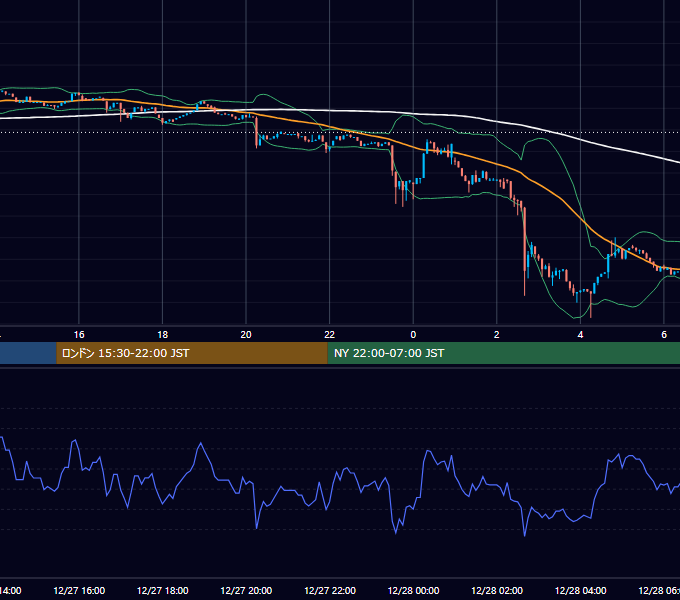Click the 12/27 22:00 date label
Viewport: 680px width, 600px height.
click(x=330, y=591)
